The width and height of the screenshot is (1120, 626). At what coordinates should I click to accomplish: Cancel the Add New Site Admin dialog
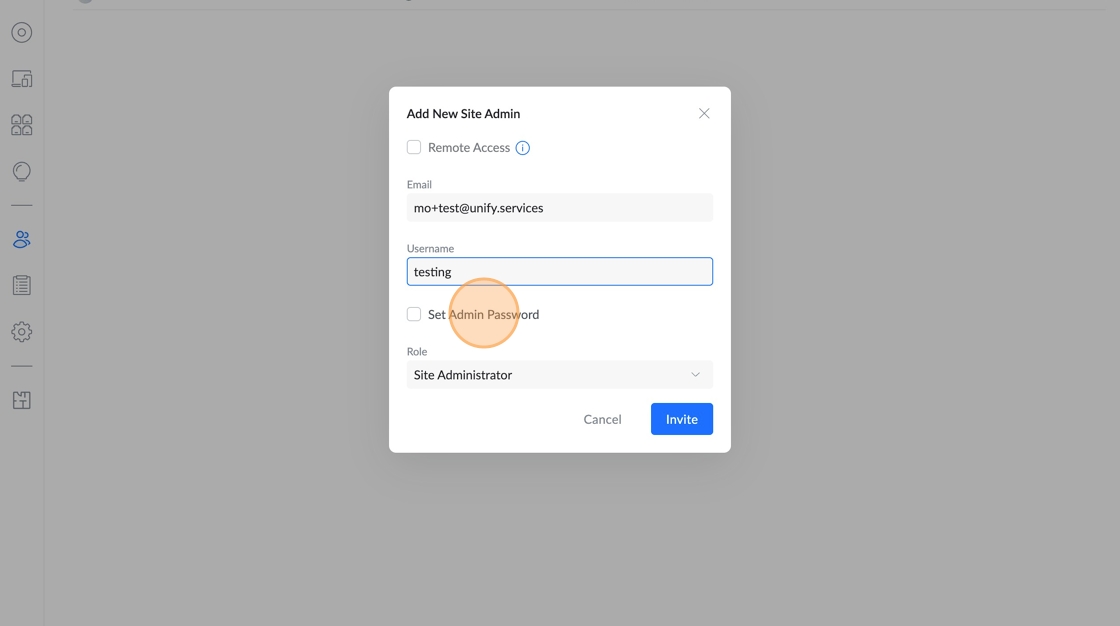click(602, 419)
